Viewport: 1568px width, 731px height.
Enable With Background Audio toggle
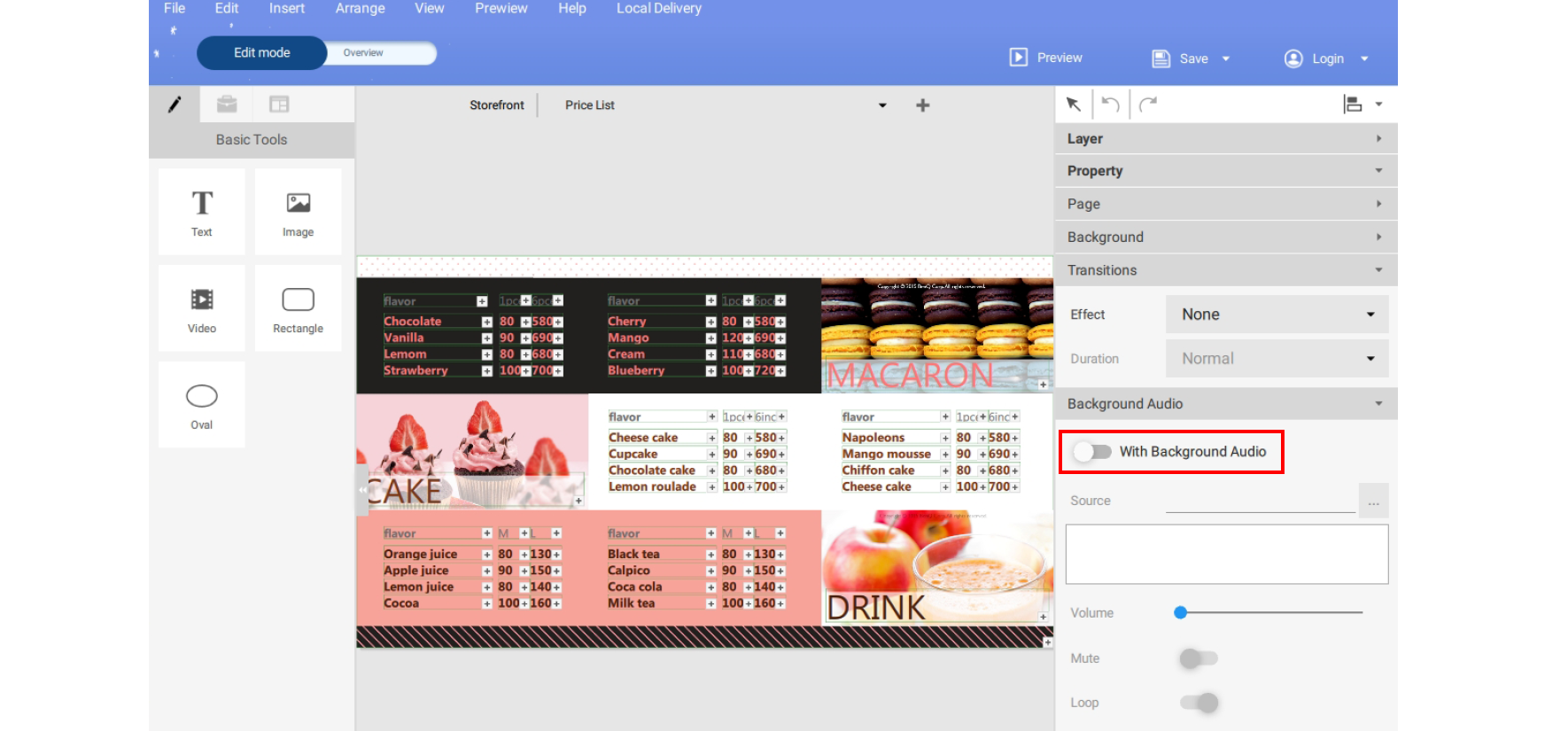click(1092, 452)
